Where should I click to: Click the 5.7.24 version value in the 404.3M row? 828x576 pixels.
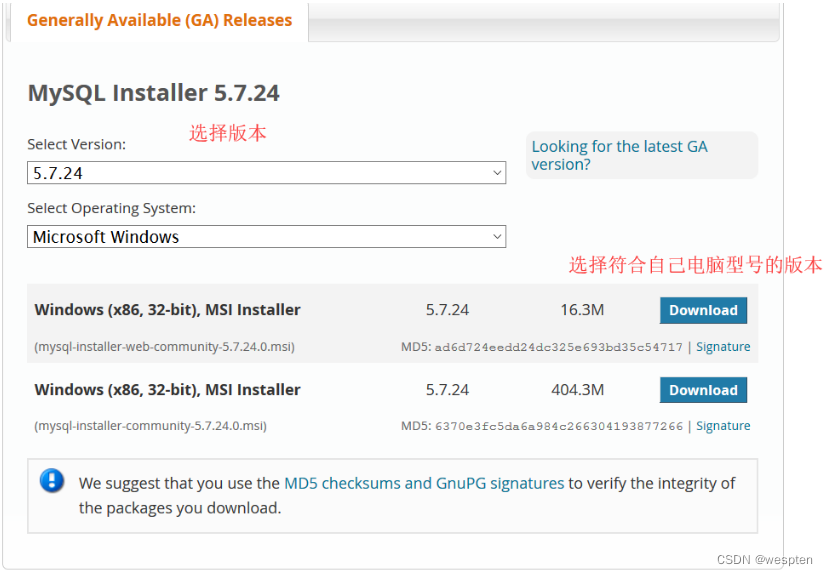click(x=447, y=390)
